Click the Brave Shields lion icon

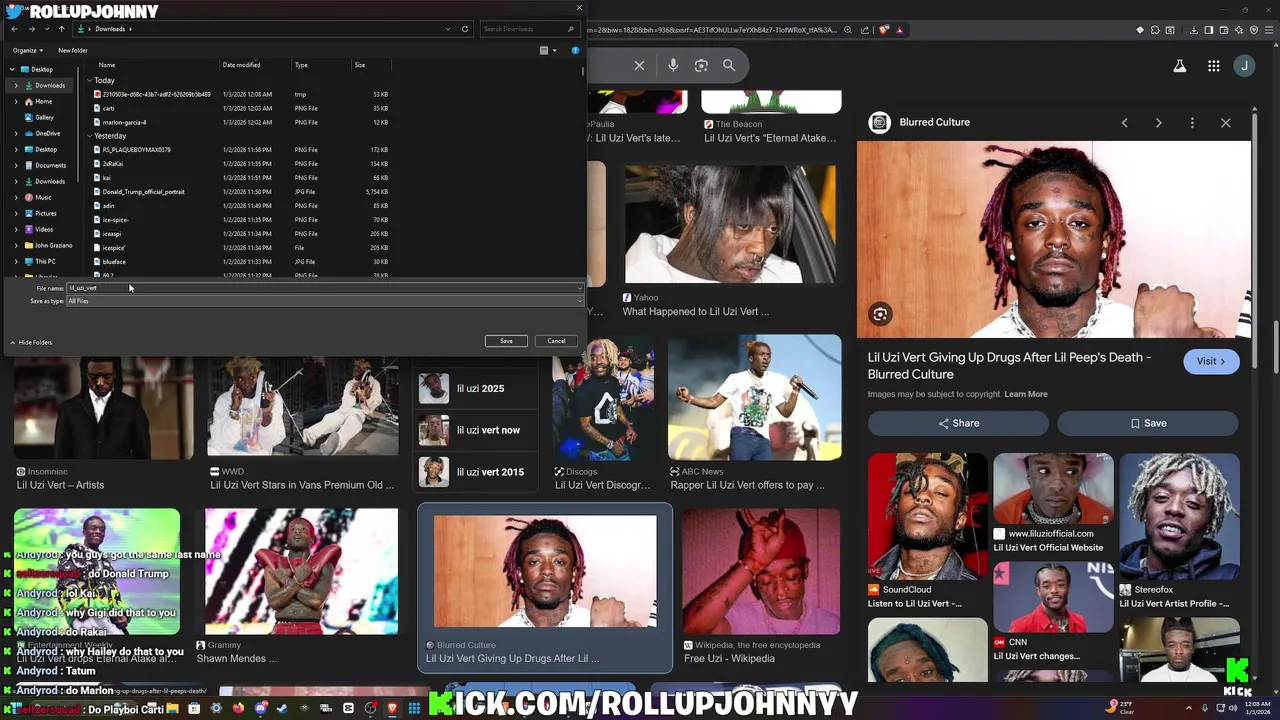pyautogui.click(x=884, y=30)
